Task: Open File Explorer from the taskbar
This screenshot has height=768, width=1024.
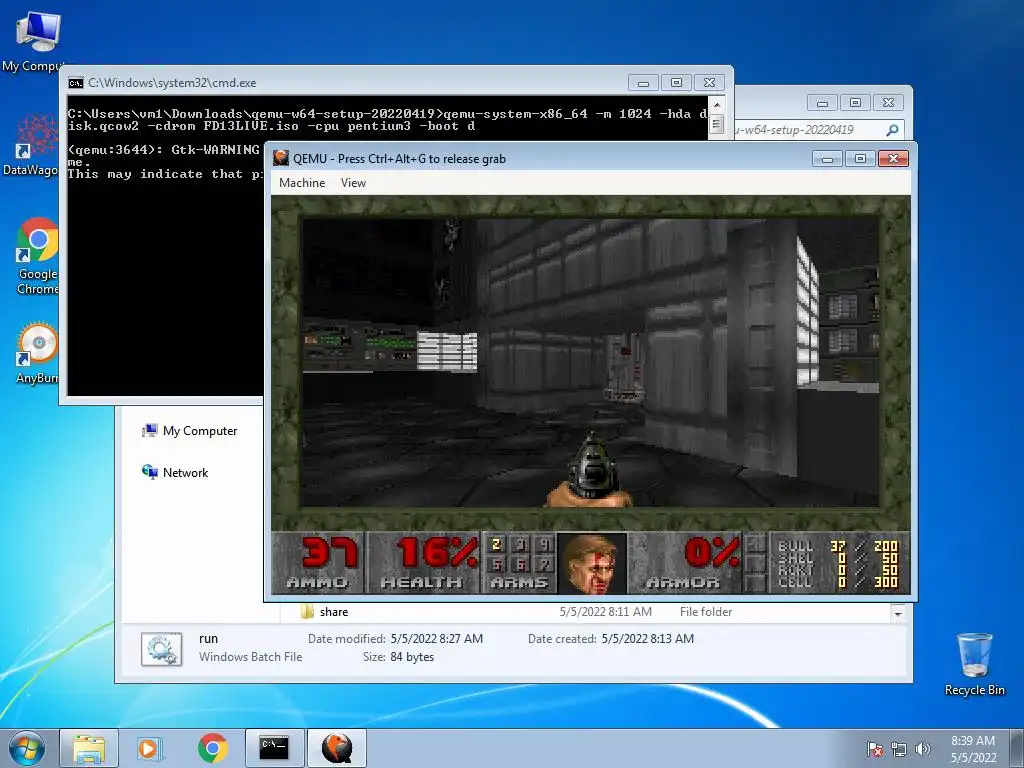Action: [89, 748]
